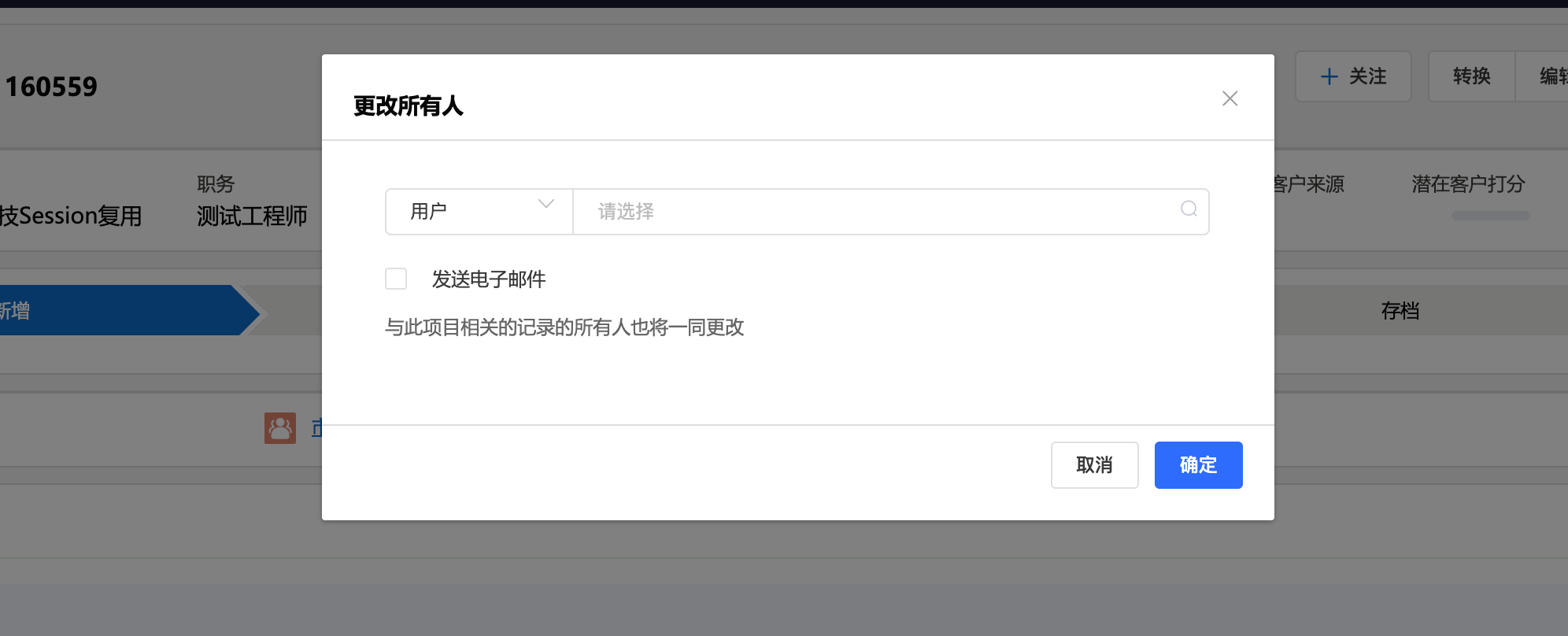Click the 转换 button

[1471, 76]
